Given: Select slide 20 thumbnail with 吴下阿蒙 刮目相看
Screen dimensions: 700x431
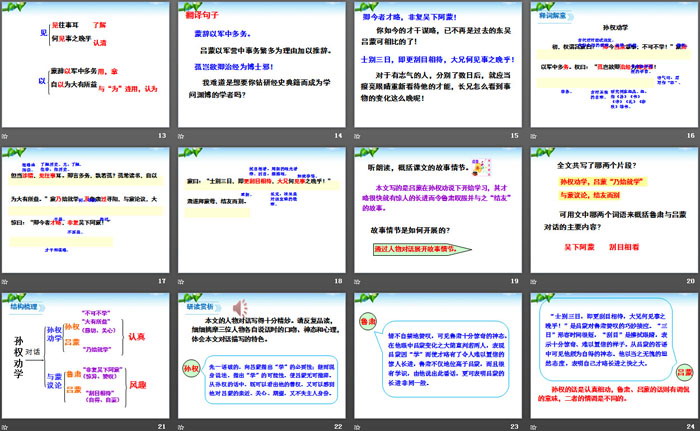Looking at the screenshot, I should pos(614,210).
